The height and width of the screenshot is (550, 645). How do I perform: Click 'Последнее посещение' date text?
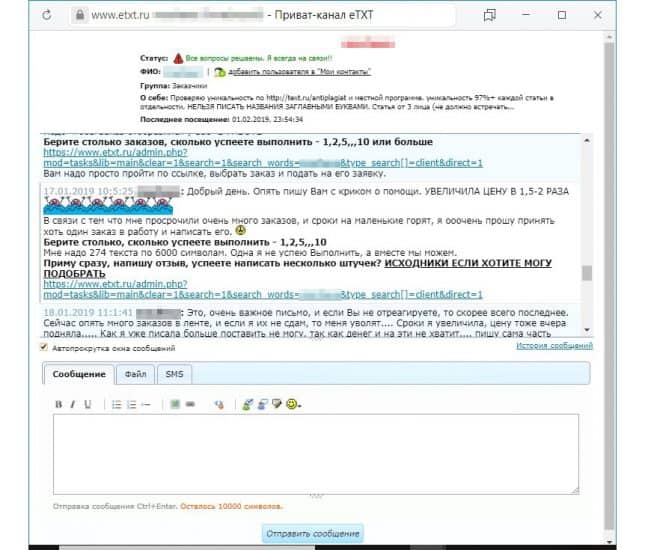222,120
